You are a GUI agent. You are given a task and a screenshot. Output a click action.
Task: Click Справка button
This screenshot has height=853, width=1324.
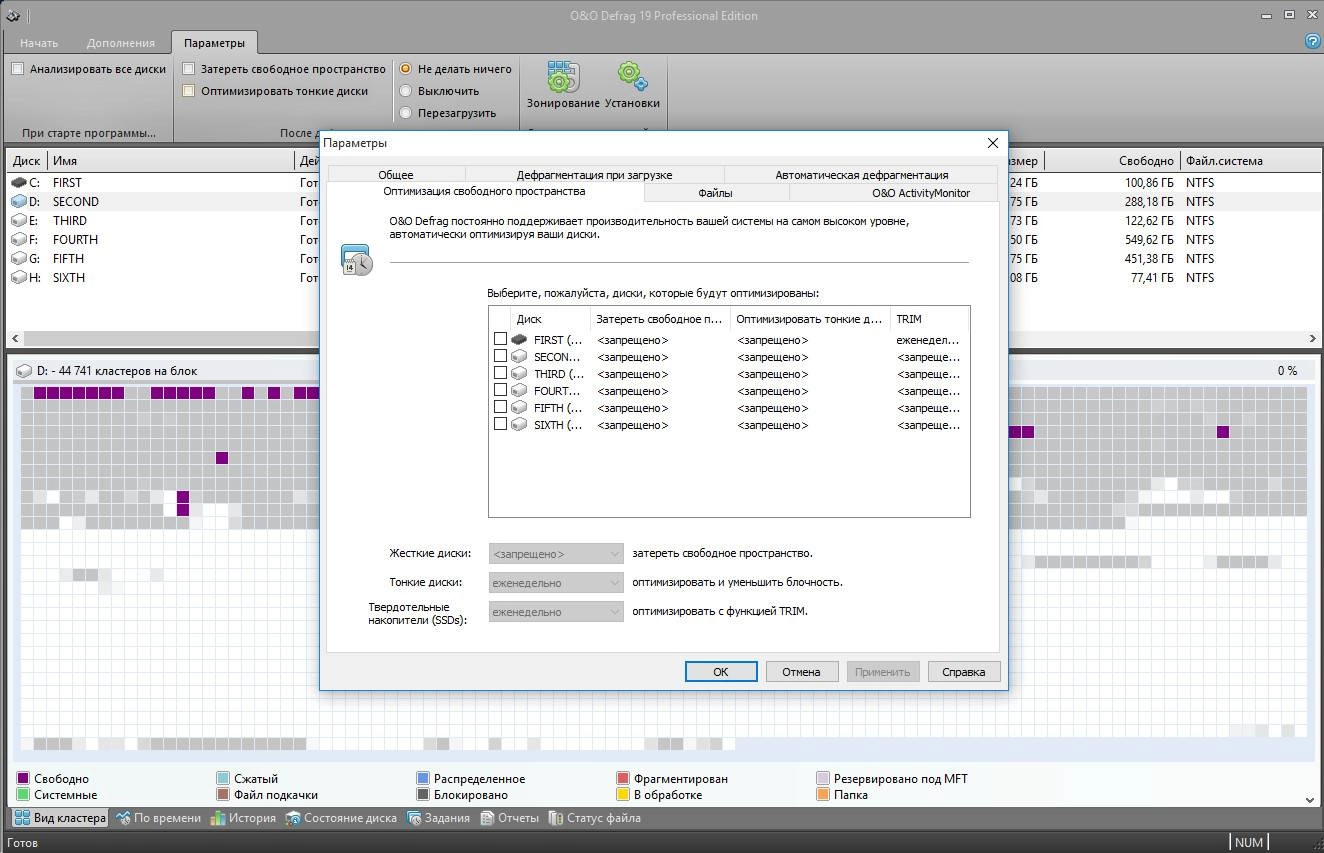click(964, 672)
